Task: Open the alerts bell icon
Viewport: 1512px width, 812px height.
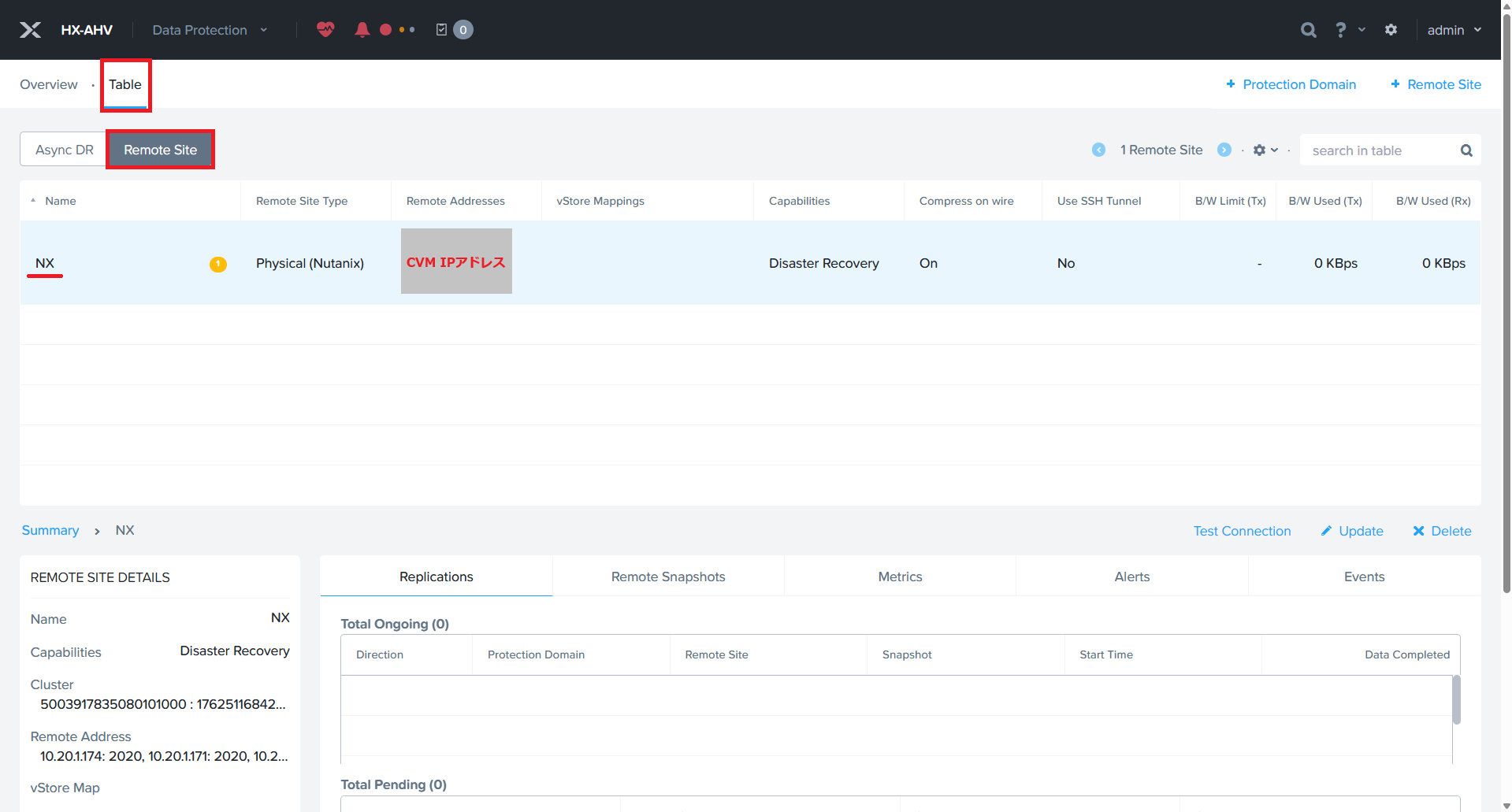Action: [x=362, y=30]
